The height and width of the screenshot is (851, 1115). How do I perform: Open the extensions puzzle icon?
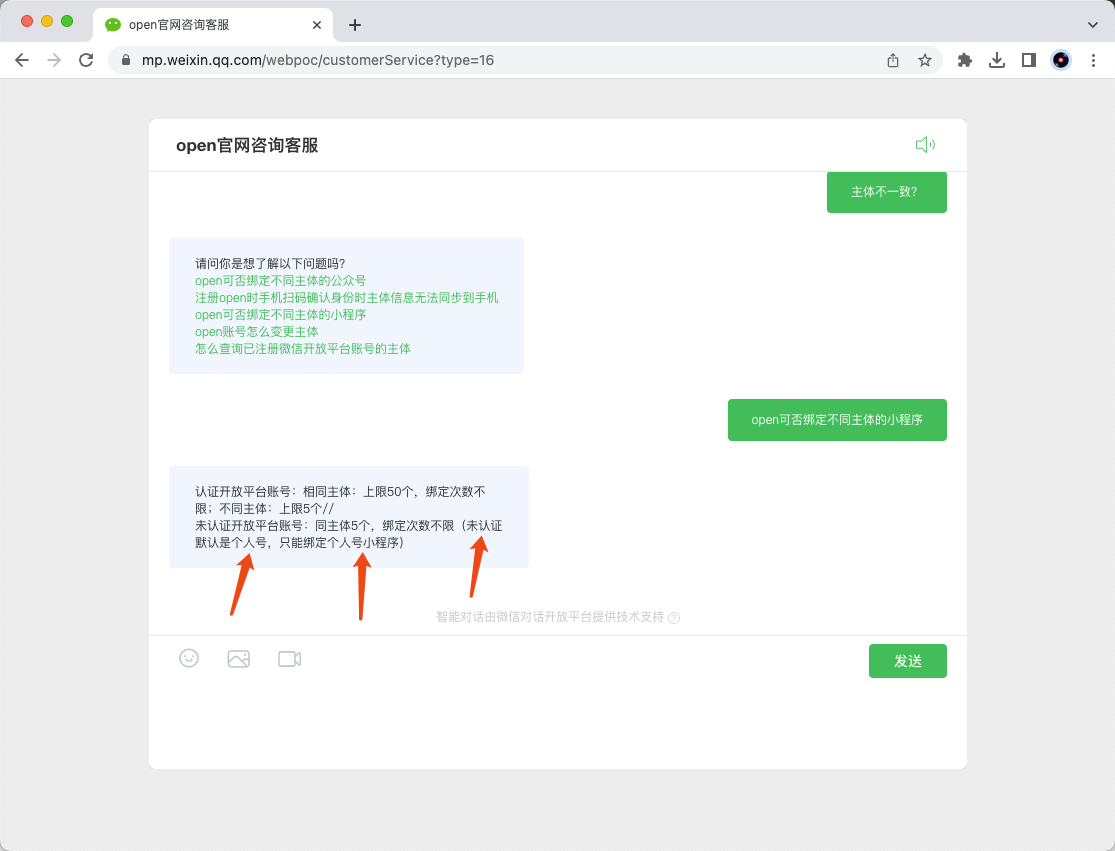point(965,60)
